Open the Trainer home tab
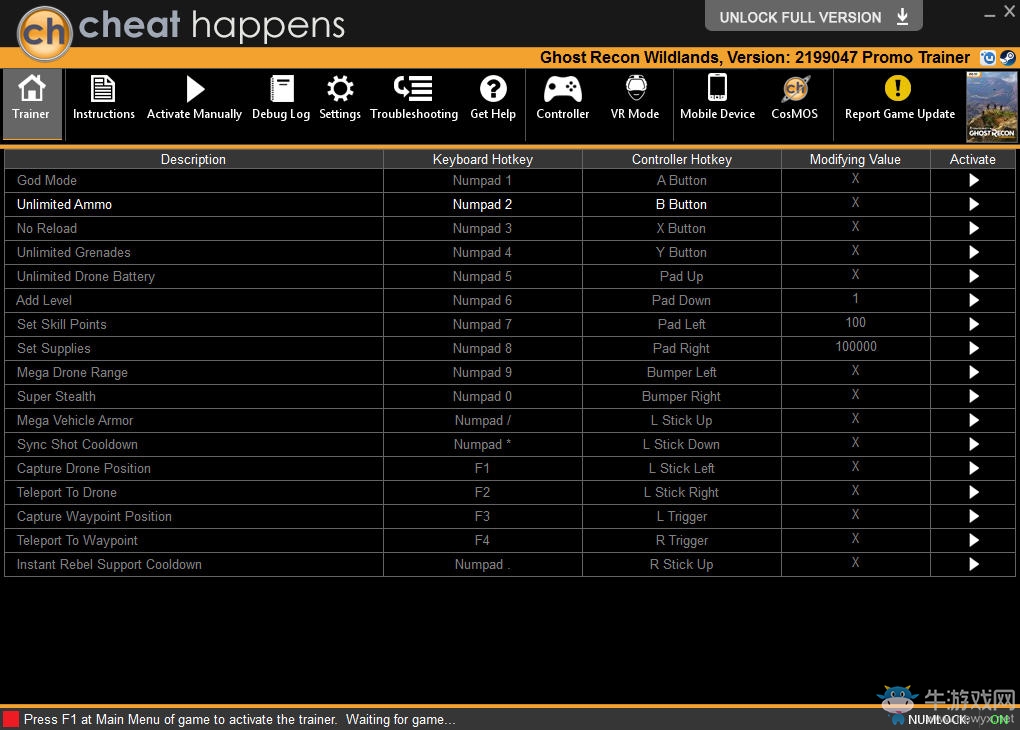Viewport: 1020px width, 730px height. pyautogui.click(x=31, y=103)
